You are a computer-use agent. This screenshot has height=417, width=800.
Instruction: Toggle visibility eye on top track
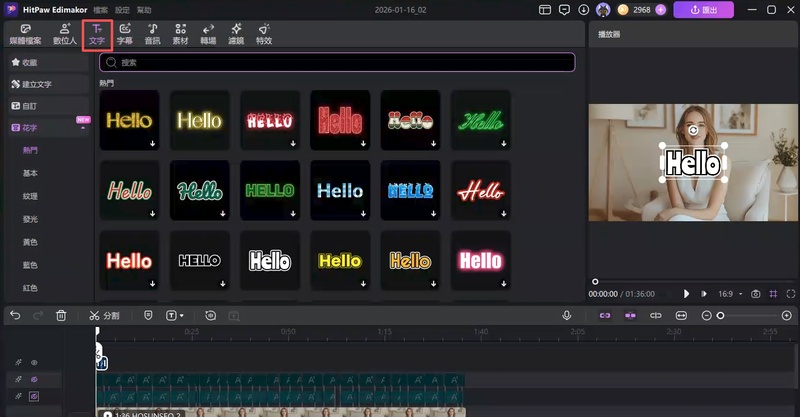point(33,362)
